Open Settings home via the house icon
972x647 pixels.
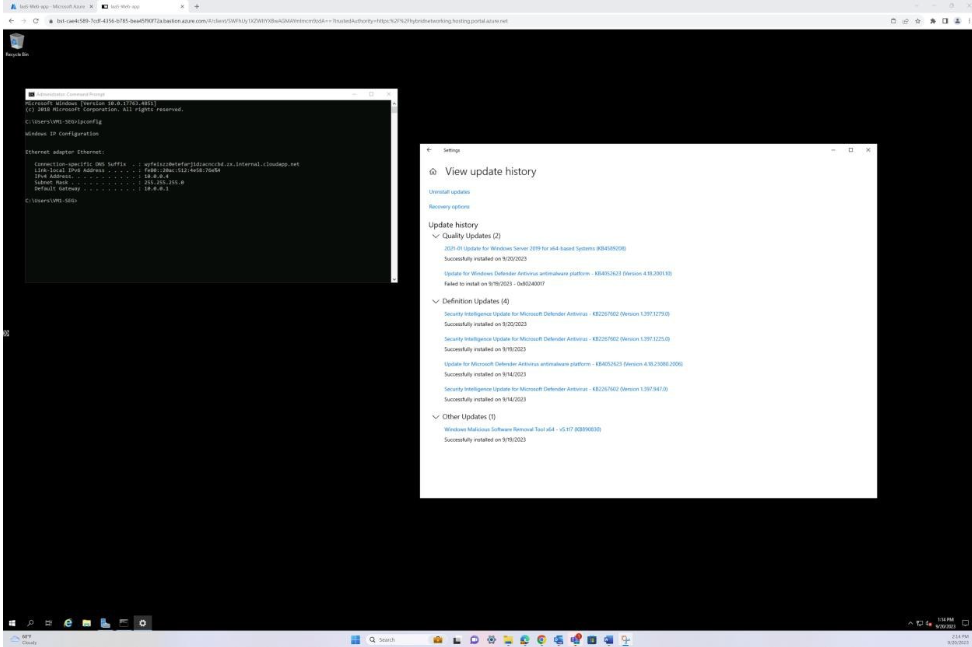point(433,172)
